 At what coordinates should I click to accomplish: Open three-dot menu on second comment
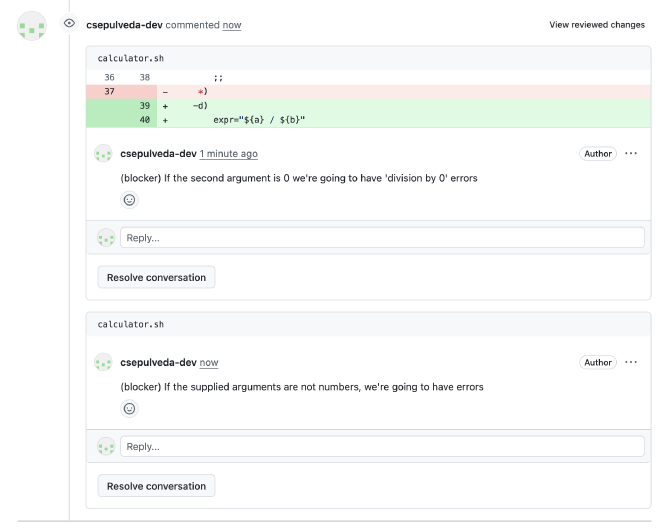pyautogui.click(x=631, y=362)
